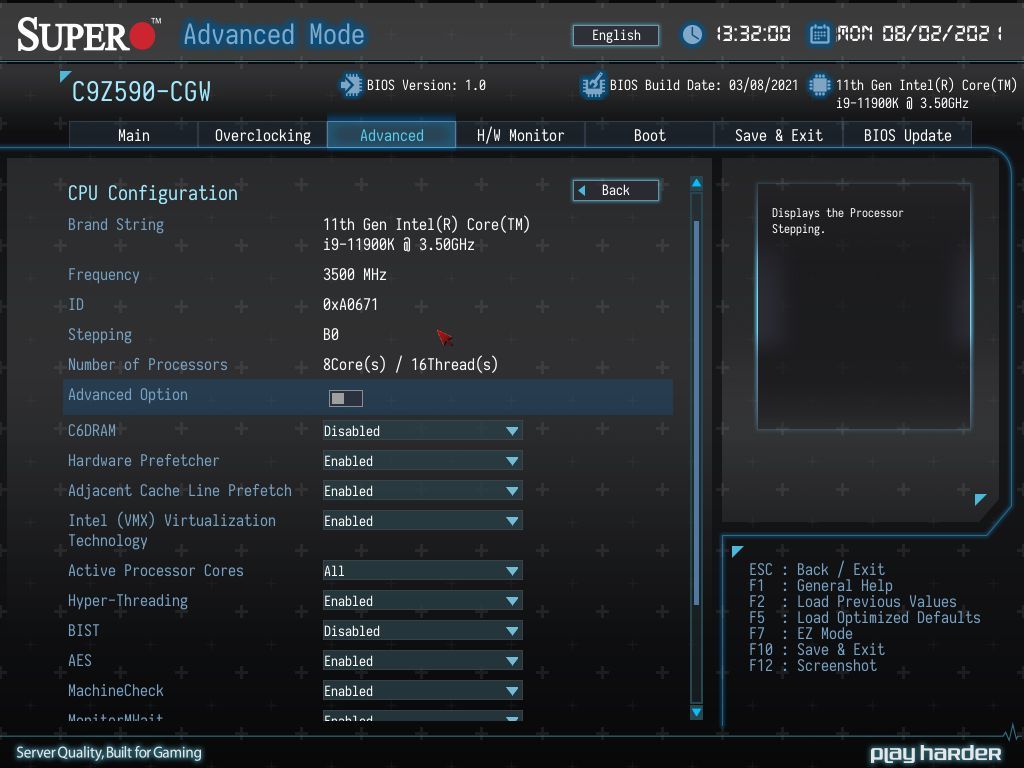
Task: Expand Intel VMX Virtualization Technology dropdown
Action: pyautogui.click(x=423, y=521)
